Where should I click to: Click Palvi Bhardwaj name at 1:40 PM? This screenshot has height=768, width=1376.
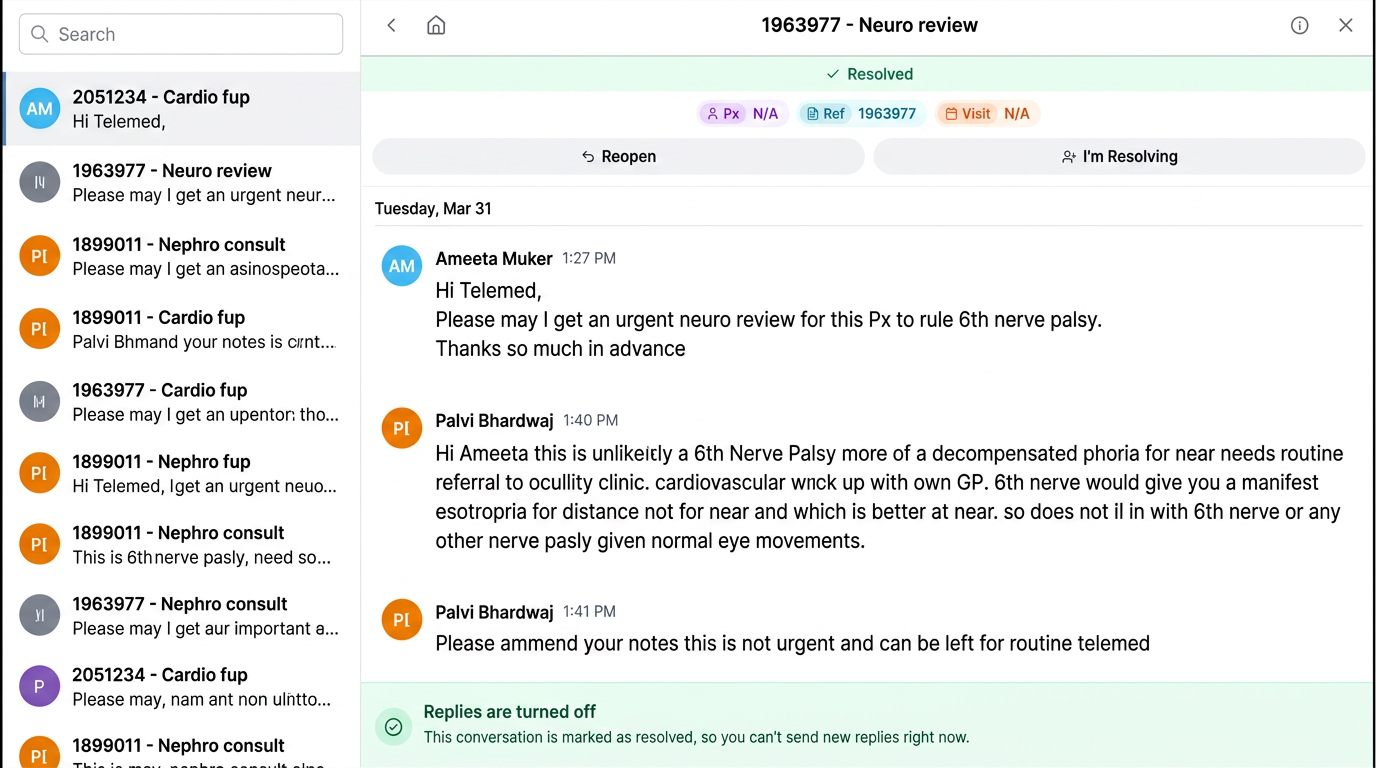pyautogui.click(x=494, y=421)
